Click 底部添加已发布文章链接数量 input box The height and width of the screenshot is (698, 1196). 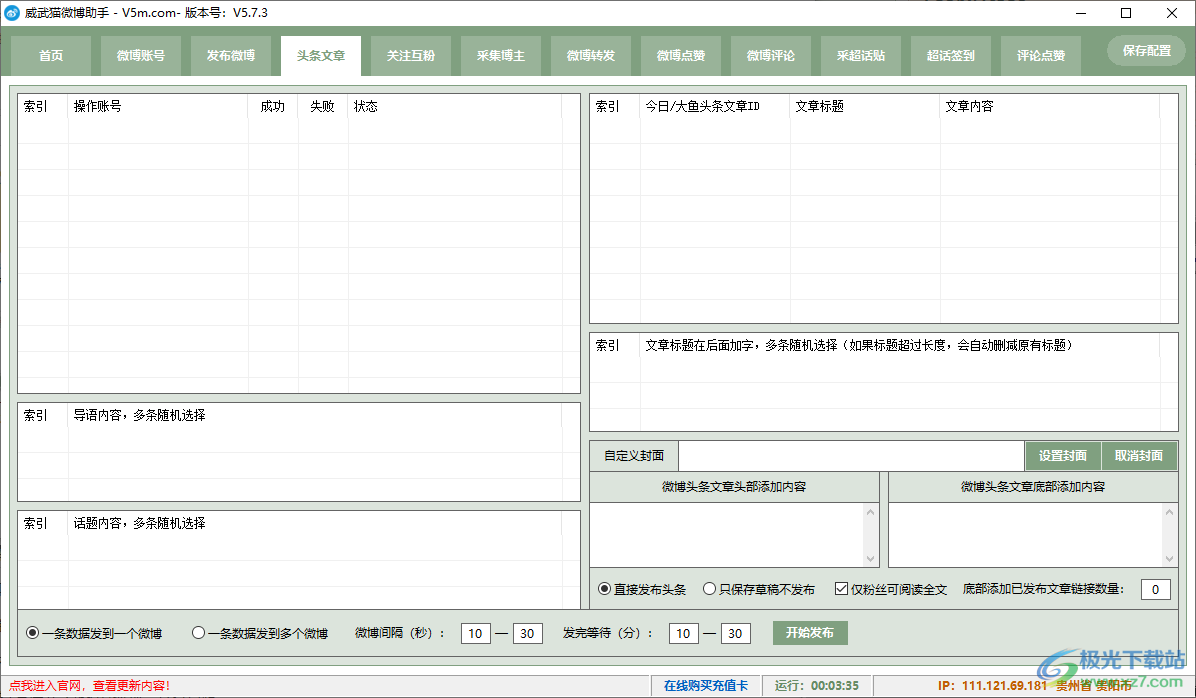pyautogui.click(x=1156, y=589)
